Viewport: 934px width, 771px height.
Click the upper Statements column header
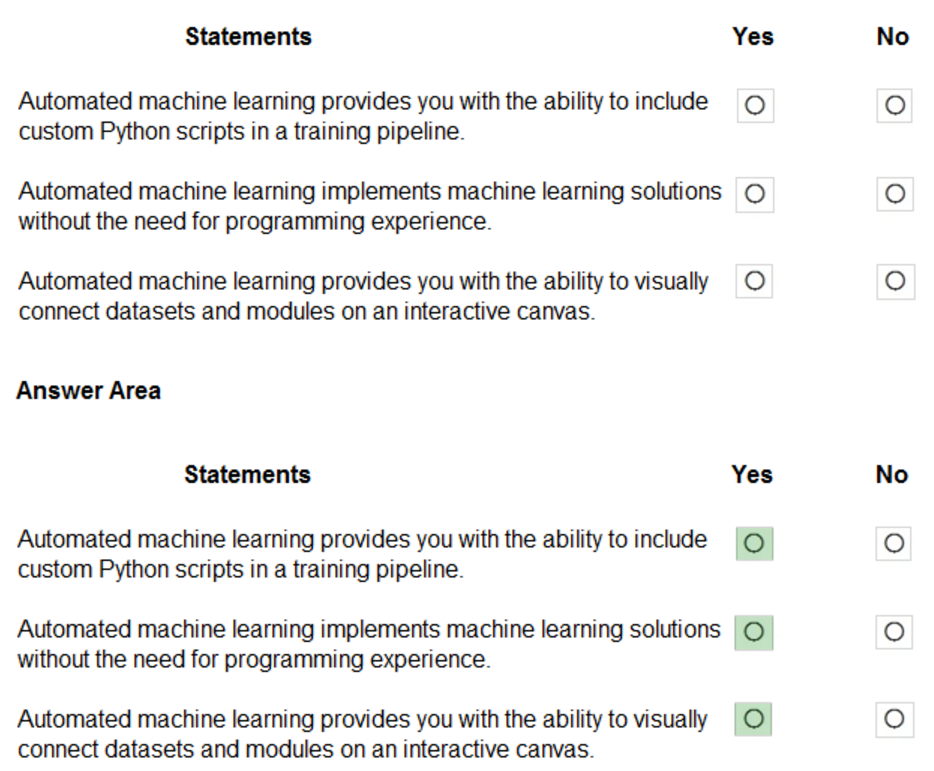tap(248, 37)
